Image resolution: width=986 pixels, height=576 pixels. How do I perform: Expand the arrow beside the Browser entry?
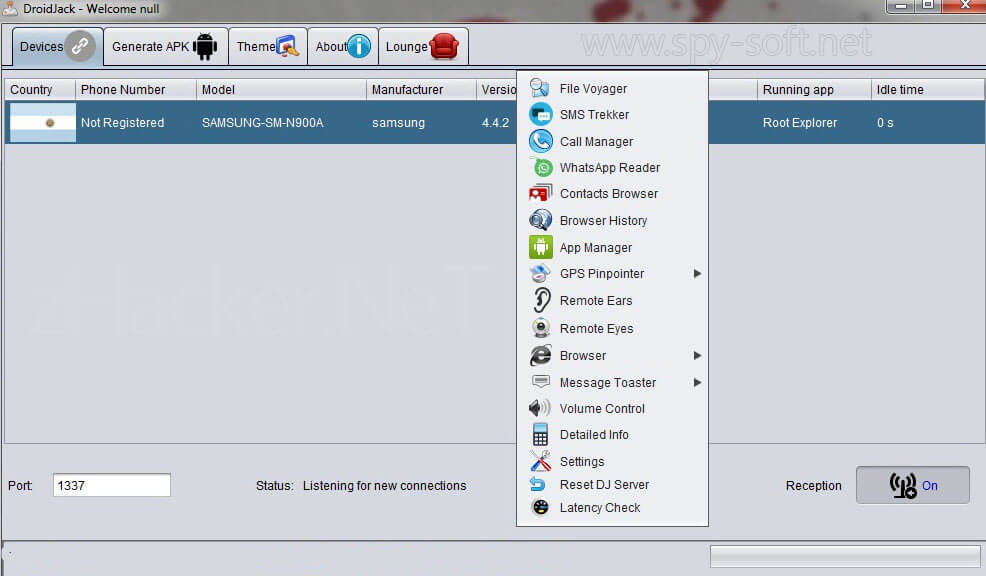(697, 356)
